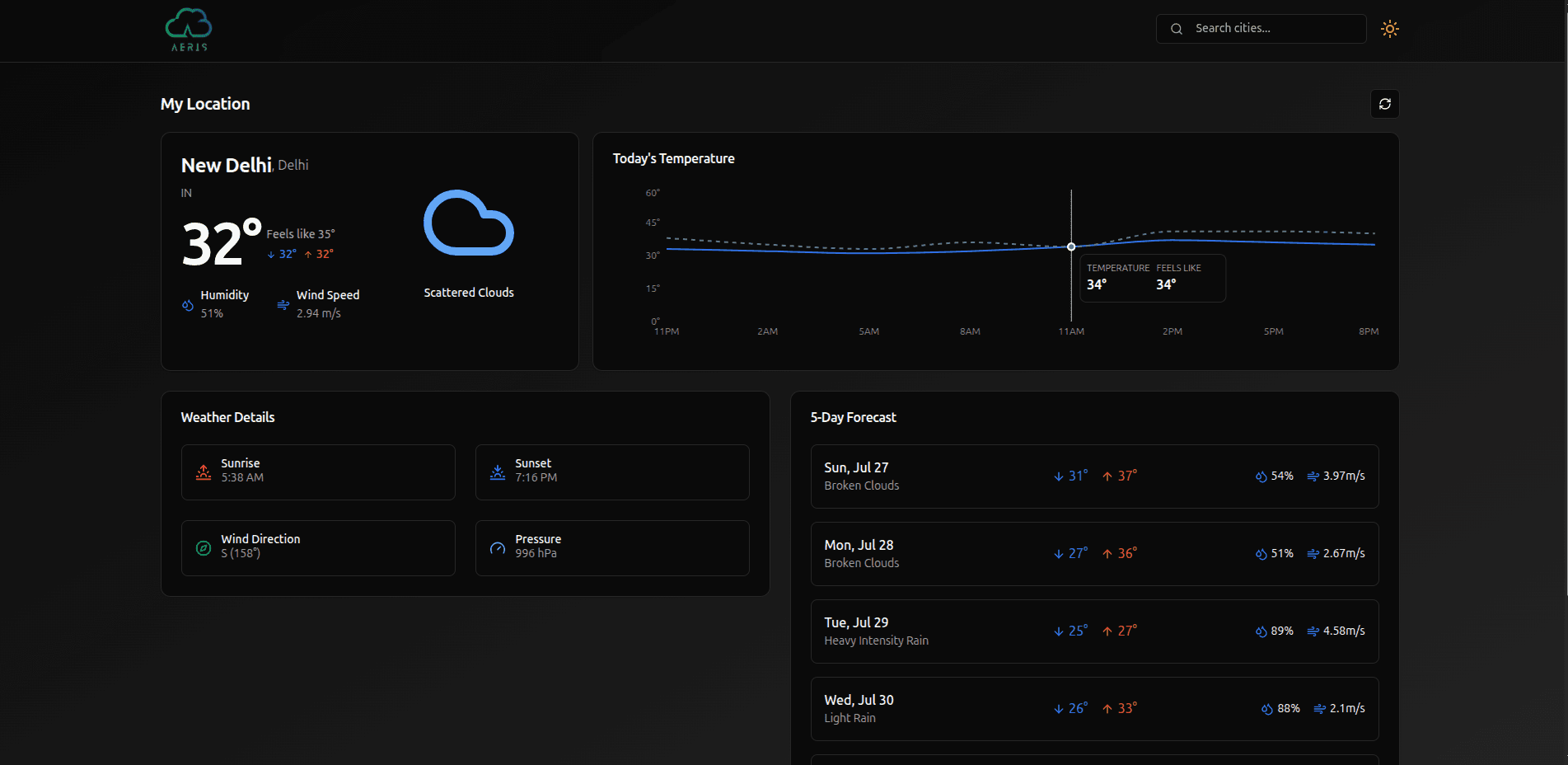Click the Search cities input field
This screenshot has height=765, width=1568.
coord(1261,29)
